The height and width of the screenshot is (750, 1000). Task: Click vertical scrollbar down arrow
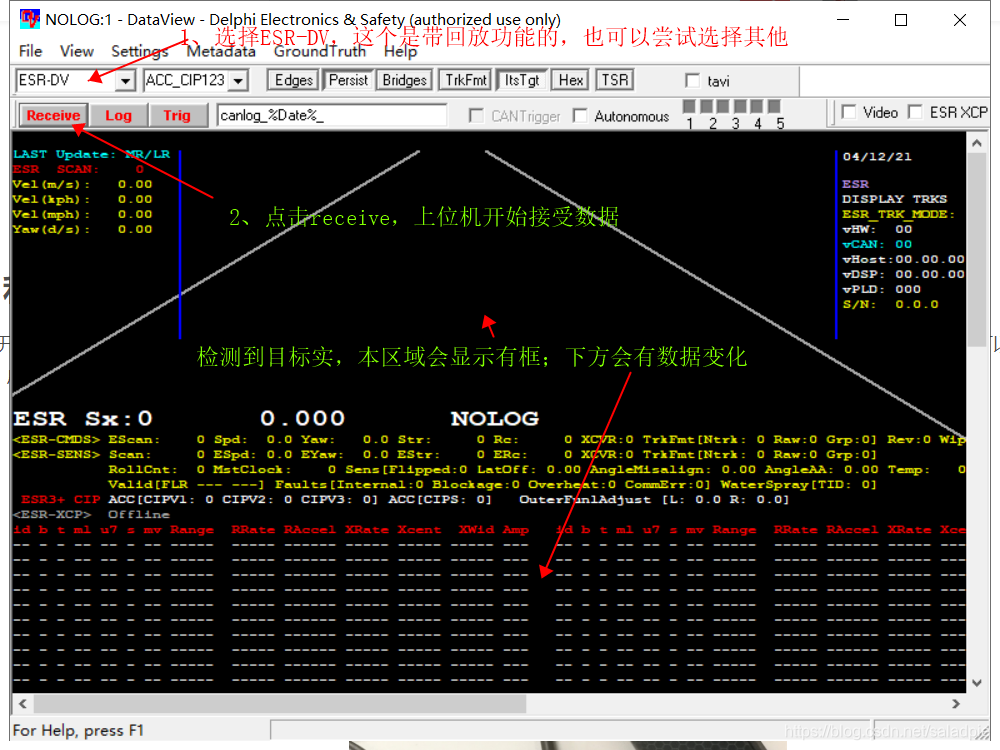(976, 682)
